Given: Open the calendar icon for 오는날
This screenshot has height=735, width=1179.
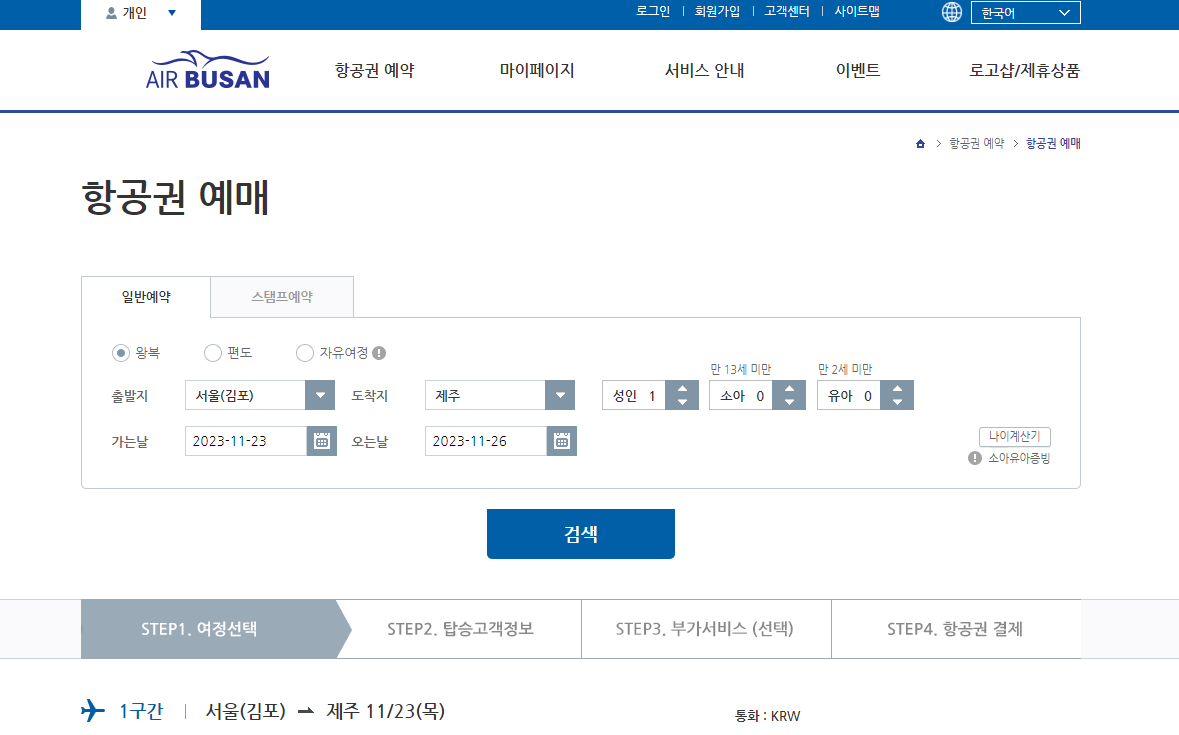Looking at the screenshot, I should (560, 440).
